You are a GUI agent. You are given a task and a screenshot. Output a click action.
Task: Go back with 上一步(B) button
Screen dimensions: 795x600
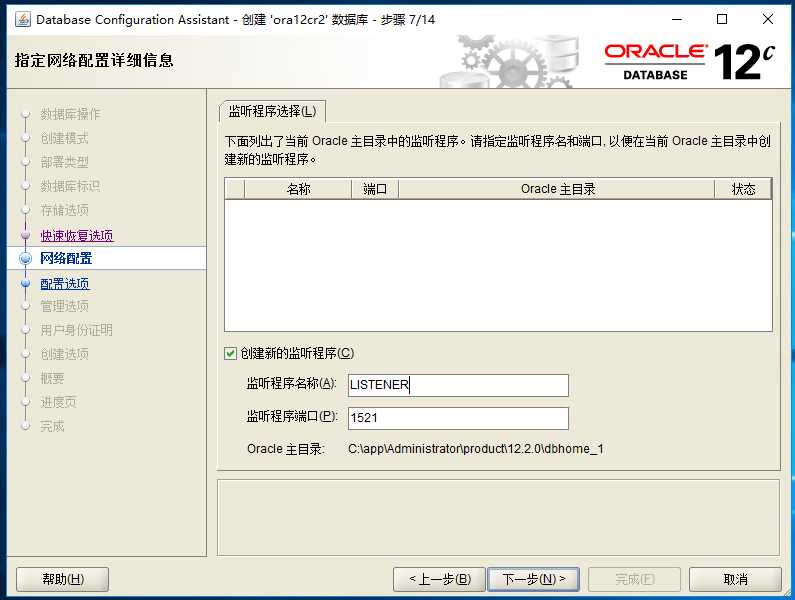tap(440, 579)
